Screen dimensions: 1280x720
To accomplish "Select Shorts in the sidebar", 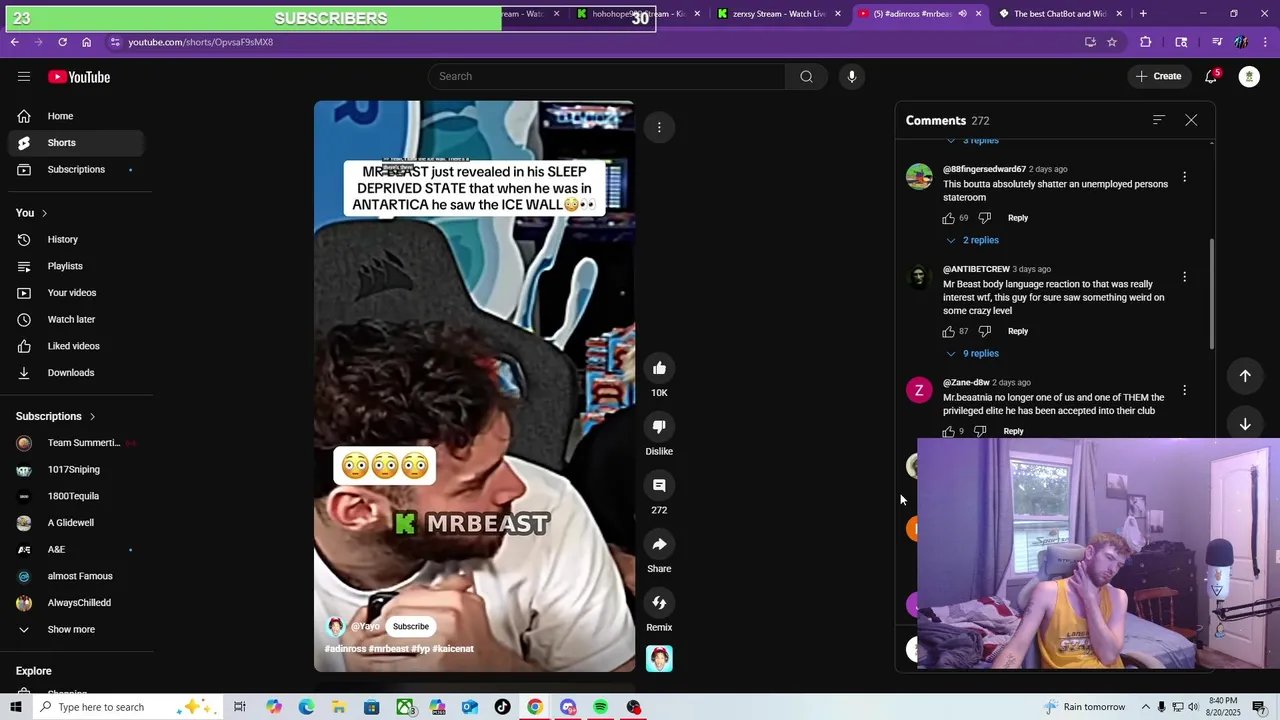I will (75, 143).
